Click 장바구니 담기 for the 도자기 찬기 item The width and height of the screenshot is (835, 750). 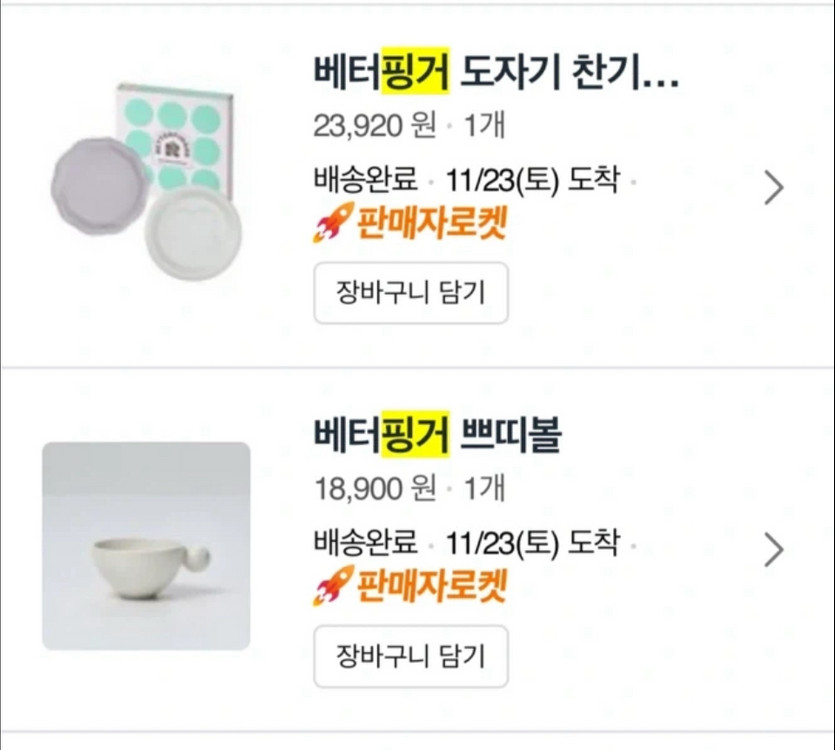411,293
